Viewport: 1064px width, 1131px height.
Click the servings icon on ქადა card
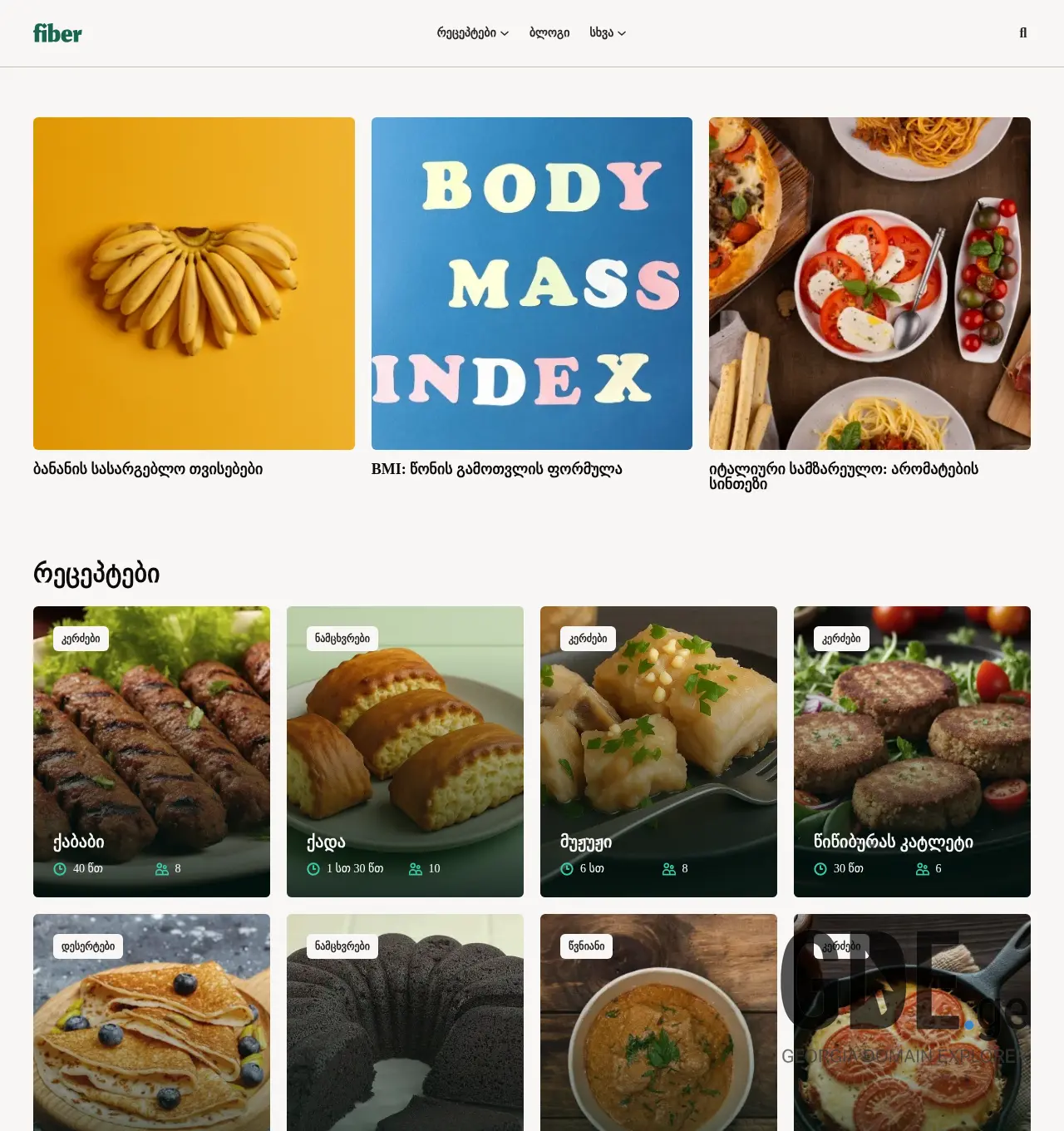pyautogui.click(x=416, y=869)
